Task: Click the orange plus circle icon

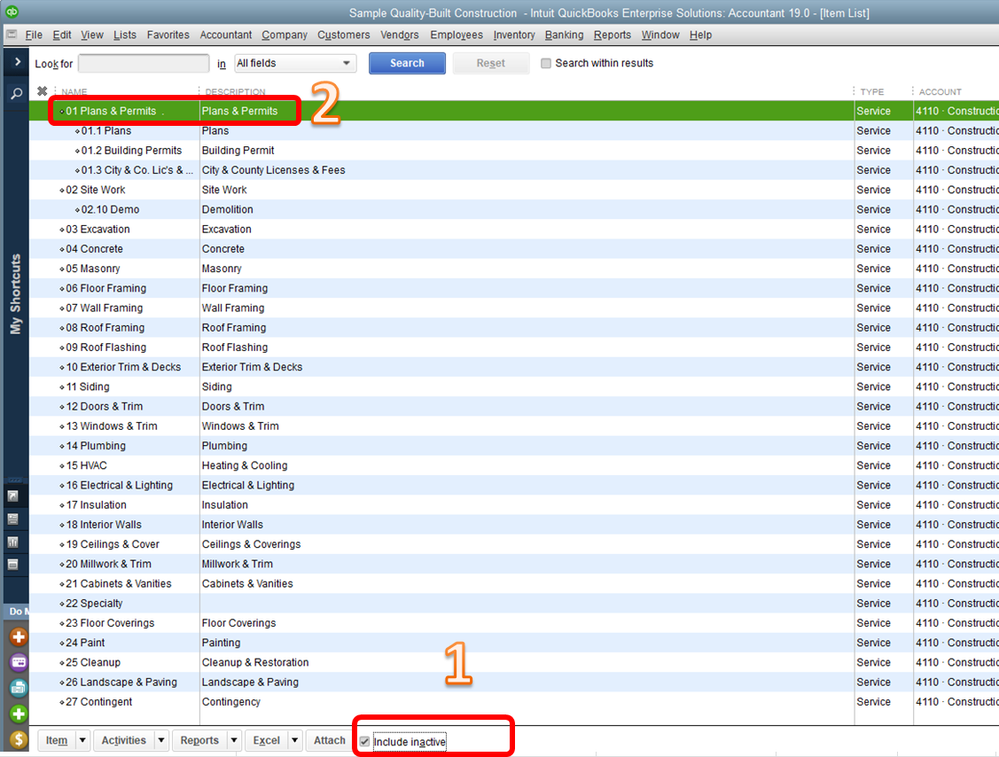Action: coord(18,637)
